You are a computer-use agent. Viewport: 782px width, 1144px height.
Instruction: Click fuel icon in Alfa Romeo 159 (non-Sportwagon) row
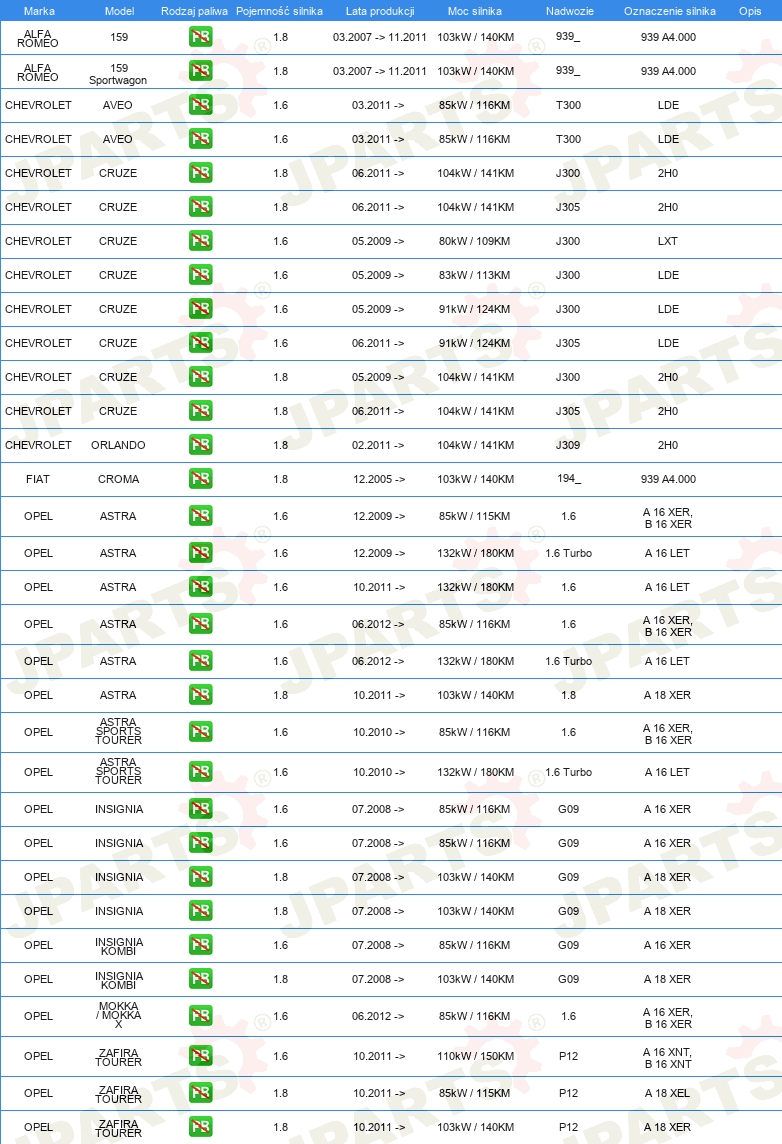pyautogui.click(x=201, y=36)
